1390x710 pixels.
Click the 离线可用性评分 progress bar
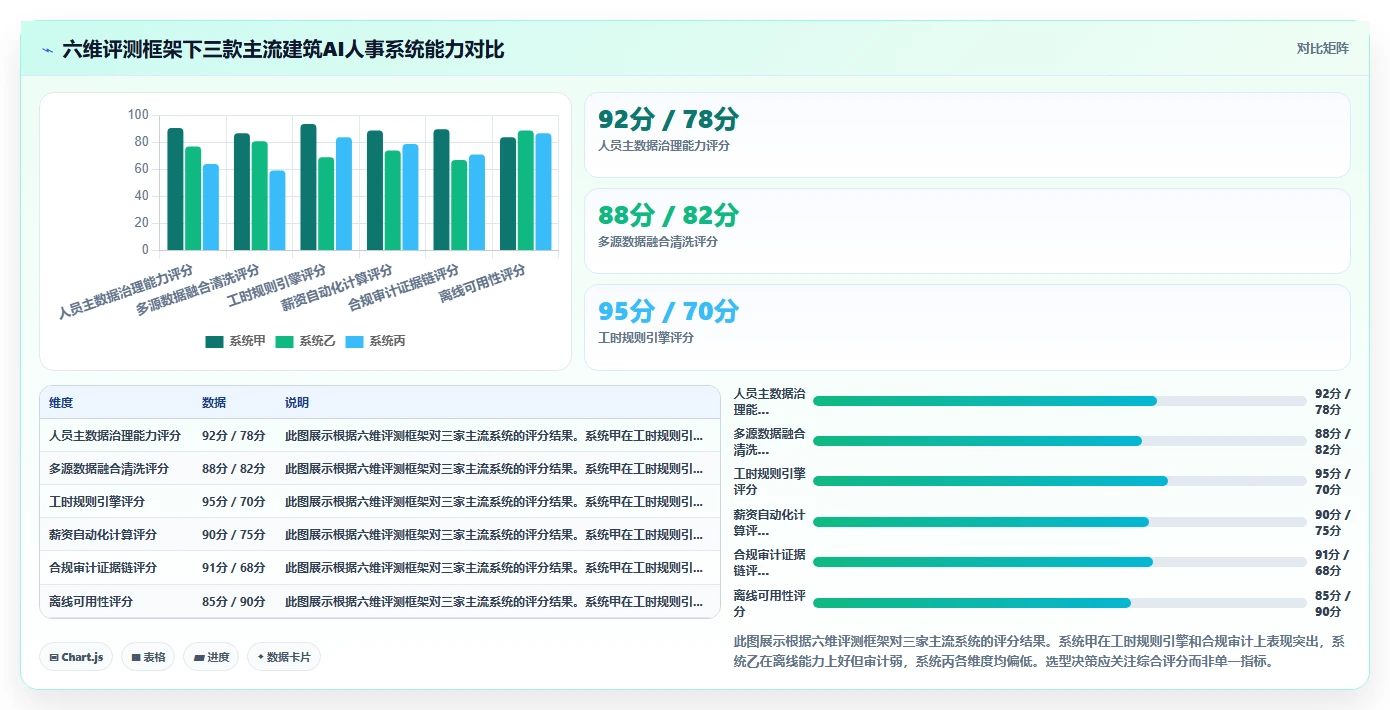[x=1060, y=603]
